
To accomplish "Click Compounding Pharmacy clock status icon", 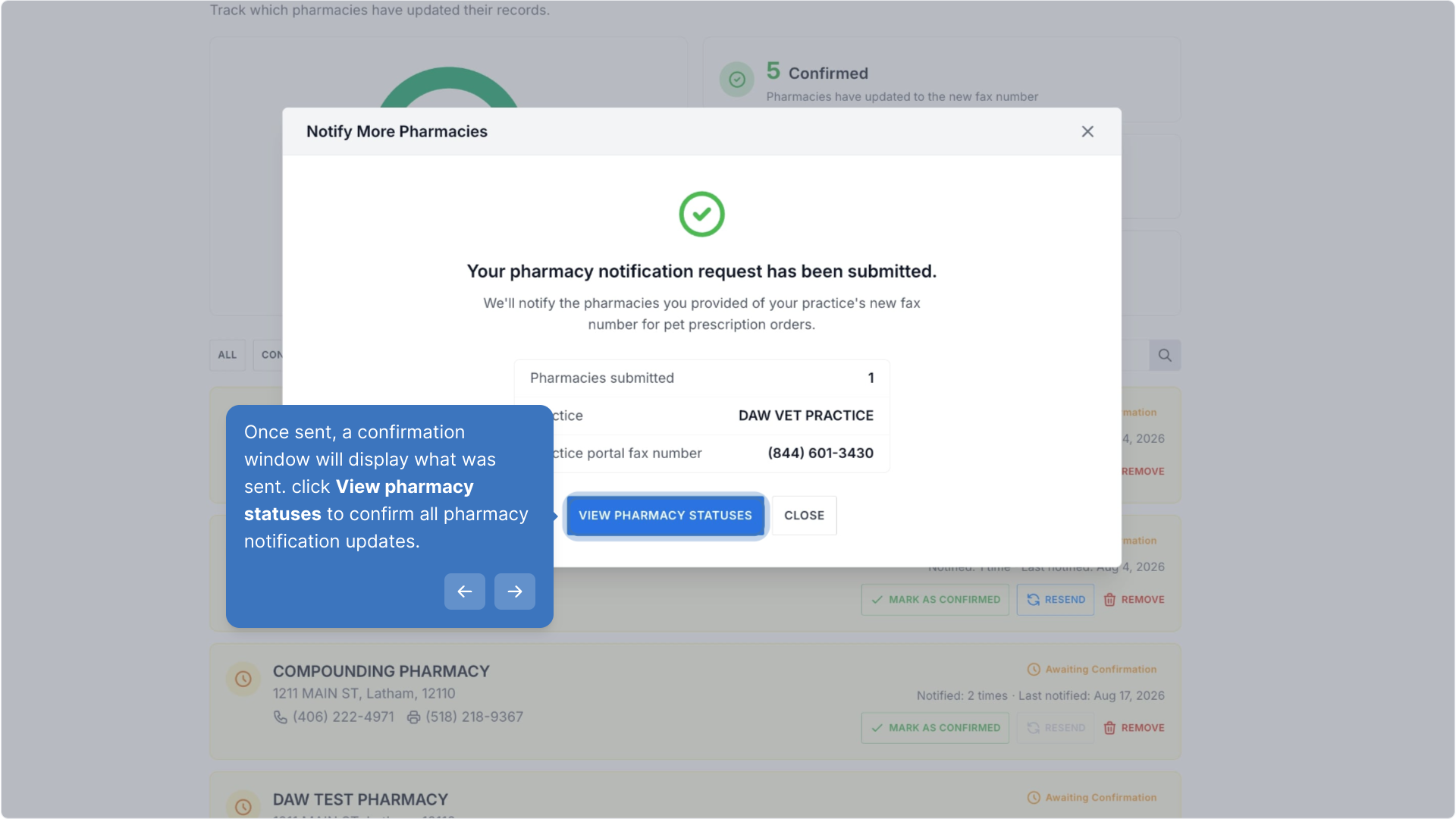I will (243, 679).
